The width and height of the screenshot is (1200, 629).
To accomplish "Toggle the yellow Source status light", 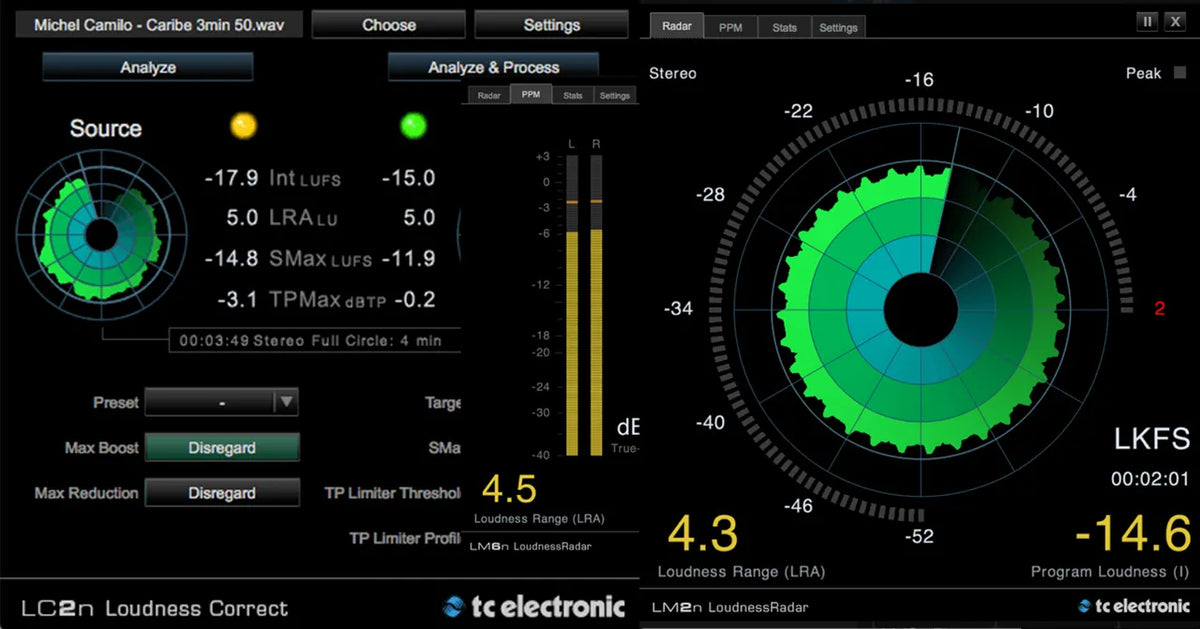I will click(243, 126).
